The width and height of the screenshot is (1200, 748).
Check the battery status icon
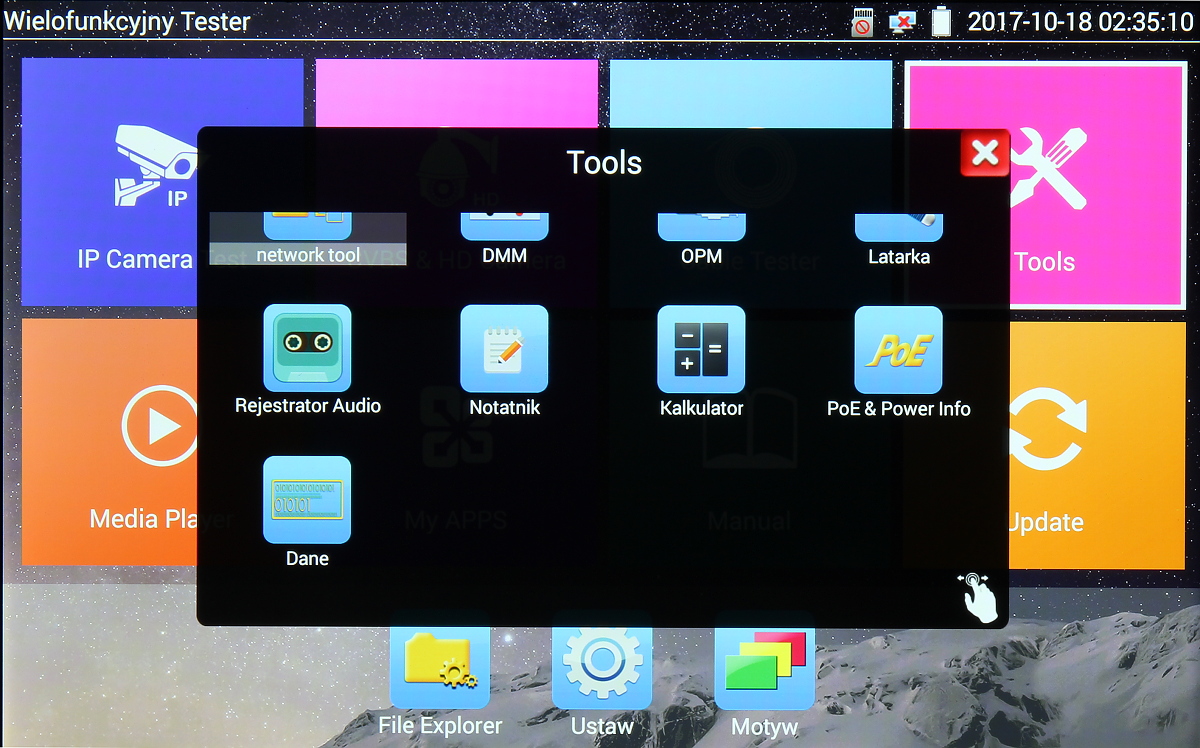tap(941, 21)
